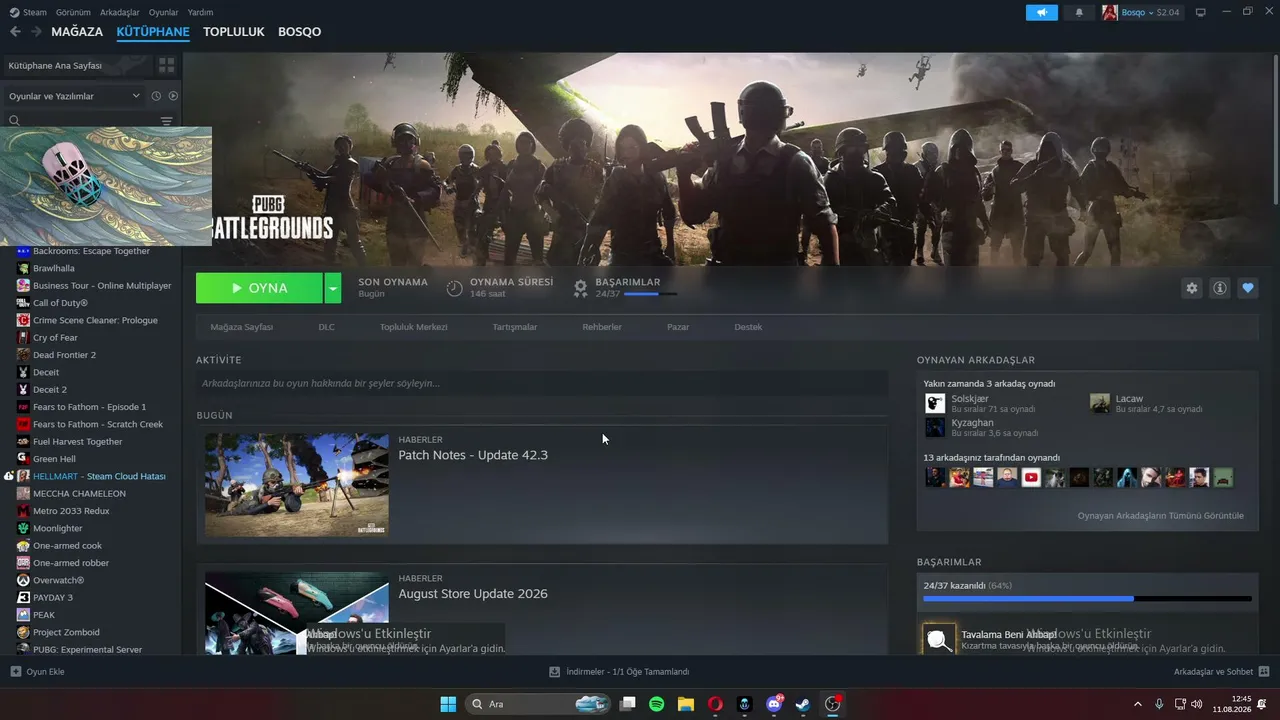The height and width of the screenshot is (720, 1280).
Task: Open August Store Update 2026 news
Action: pos(473,594)
